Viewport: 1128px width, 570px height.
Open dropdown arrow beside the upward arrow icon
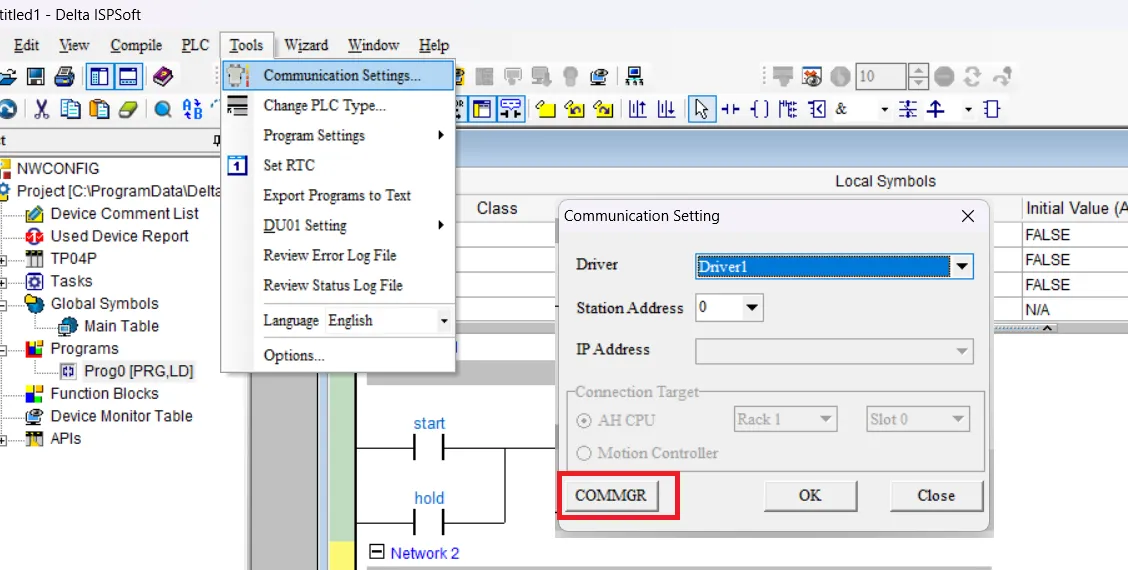(x=968, y=109)
